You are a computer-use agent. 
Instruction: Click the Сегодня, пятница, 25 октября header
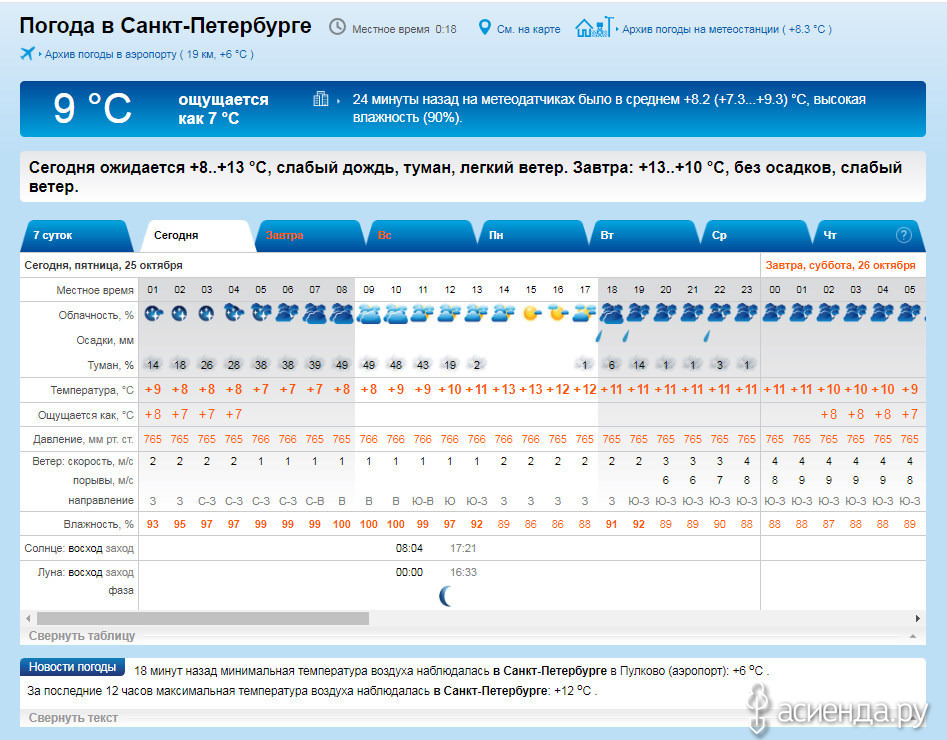[103, 265]
